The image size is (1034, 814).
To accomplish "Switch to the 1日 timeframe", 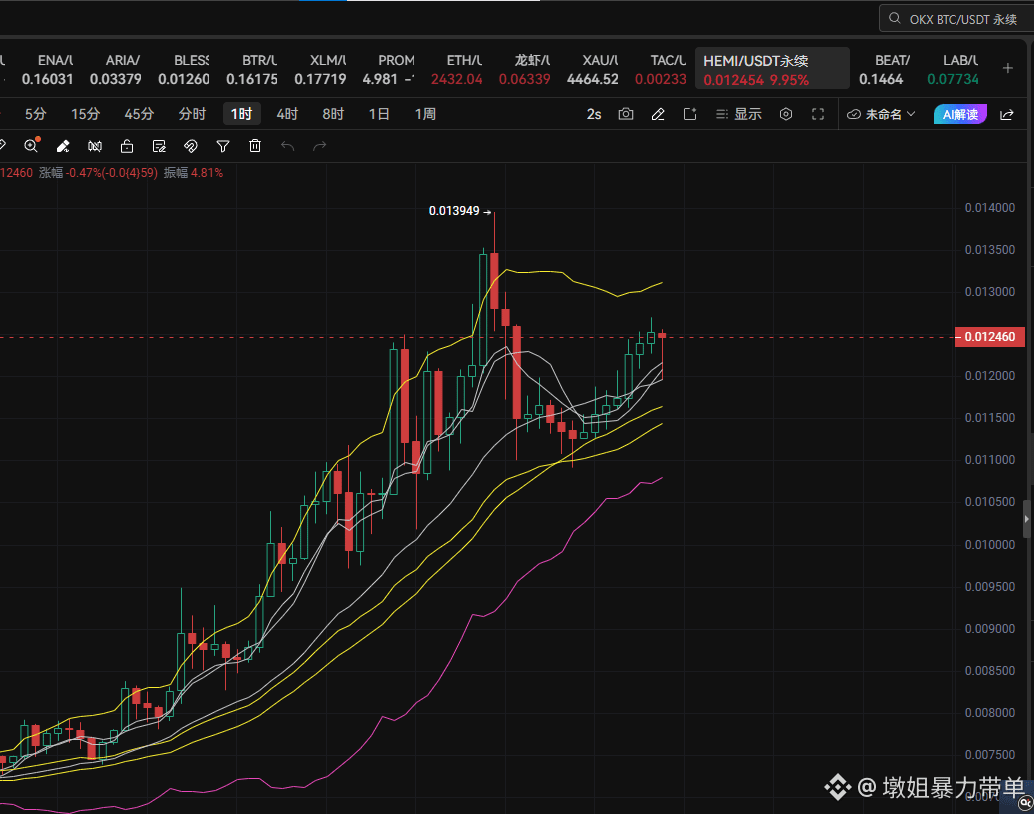I will [379, 114].
